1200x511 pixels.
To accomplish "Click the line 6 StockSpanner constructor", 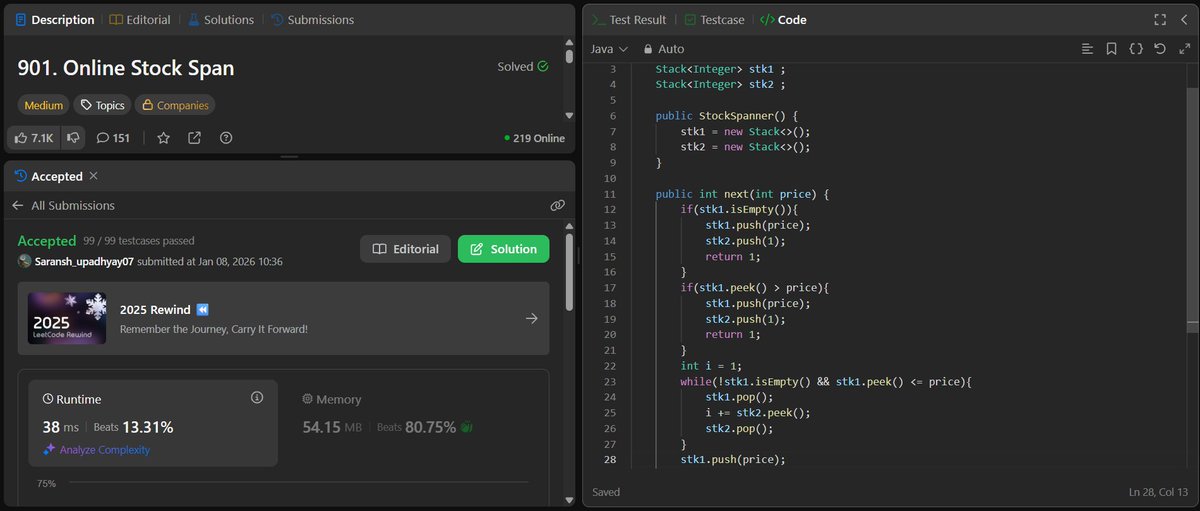I will pos(726,116).
